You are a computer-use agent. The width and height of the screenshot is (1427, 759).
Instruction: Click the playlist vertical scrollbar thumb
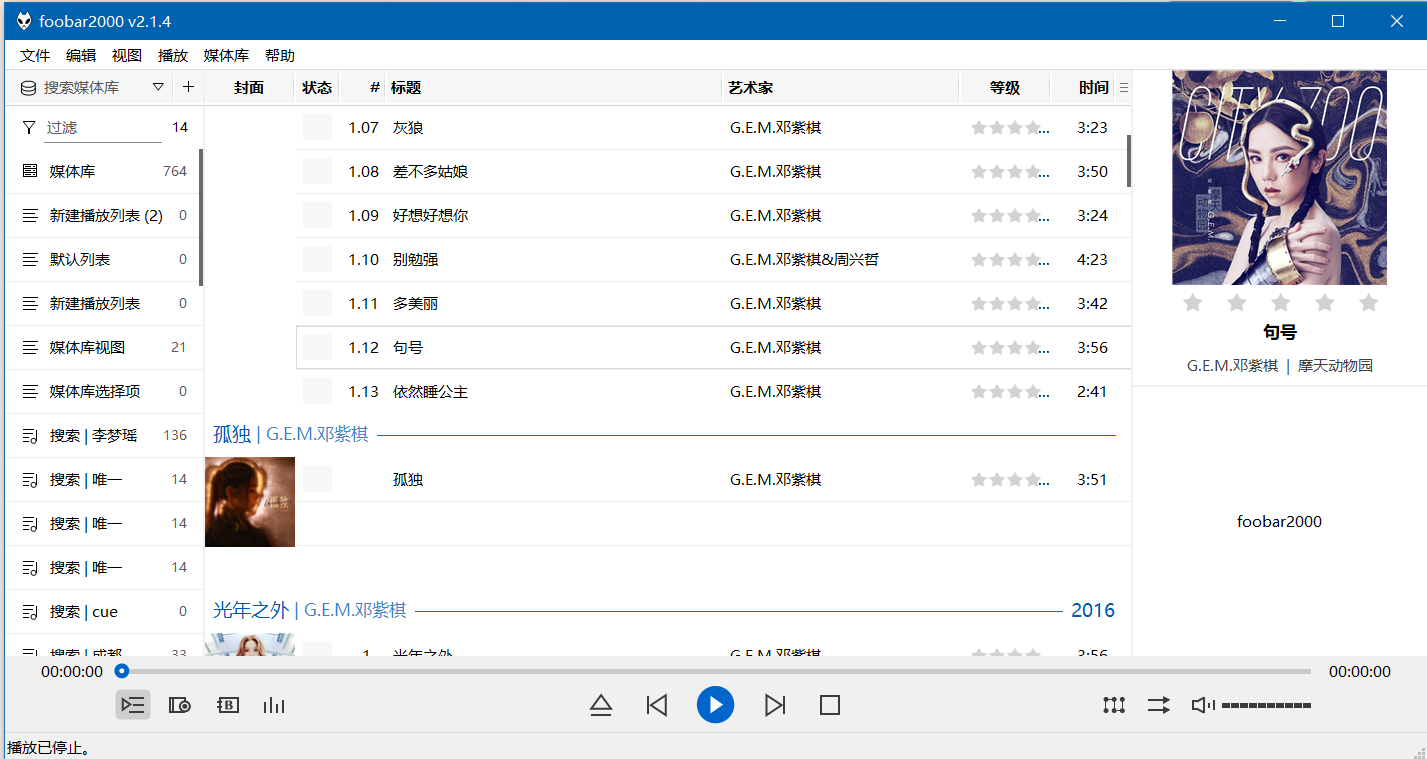1129,162
